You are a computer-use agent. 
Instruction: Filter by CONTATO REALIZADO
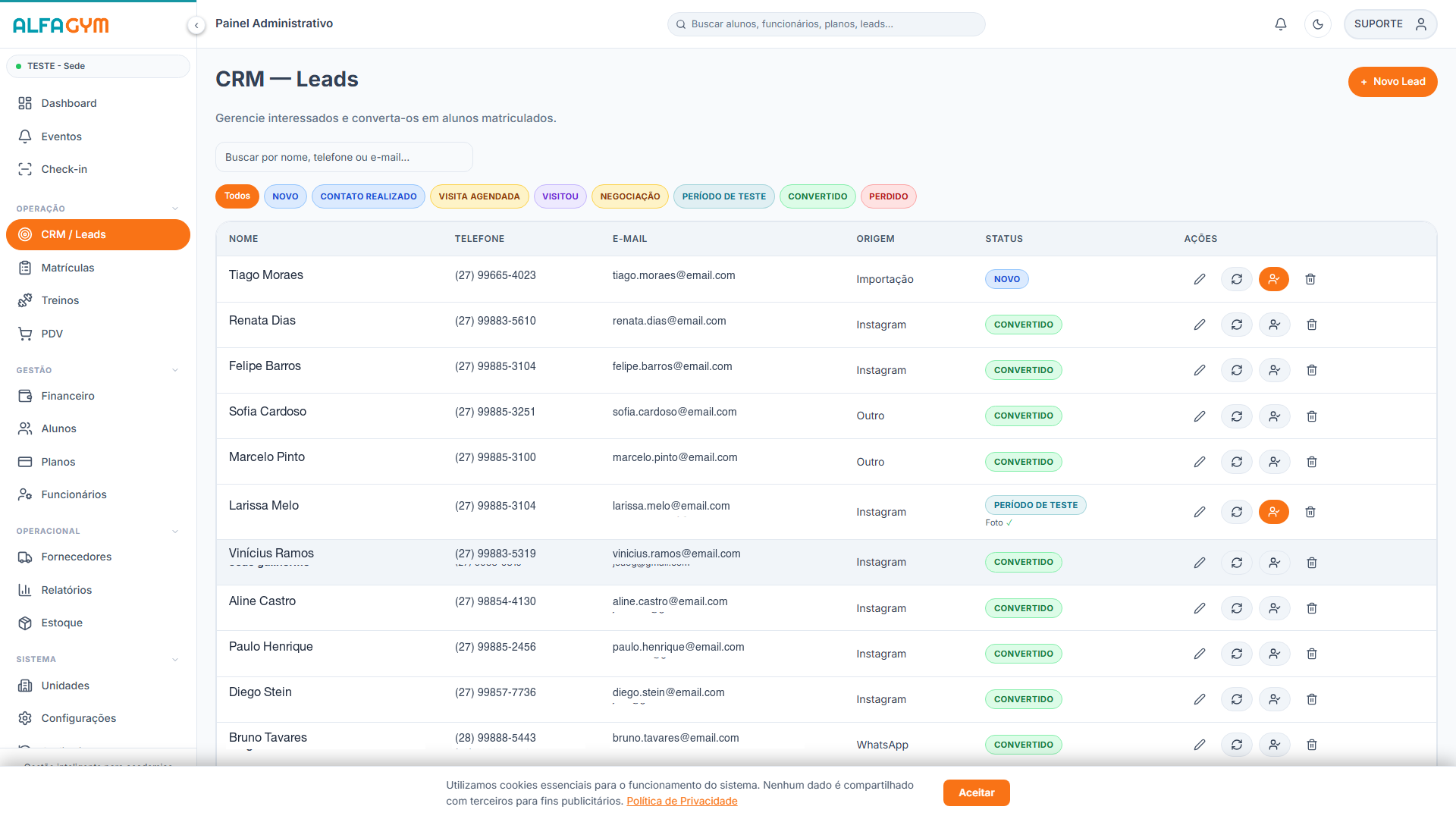[369, 196]
